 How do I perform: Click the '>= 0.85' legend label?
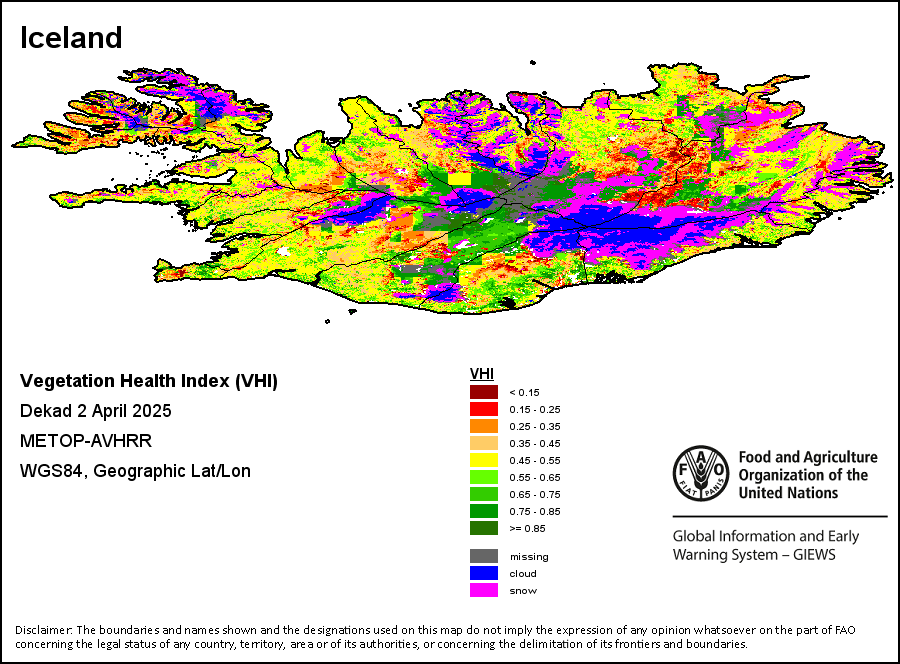tap(527, 529)
